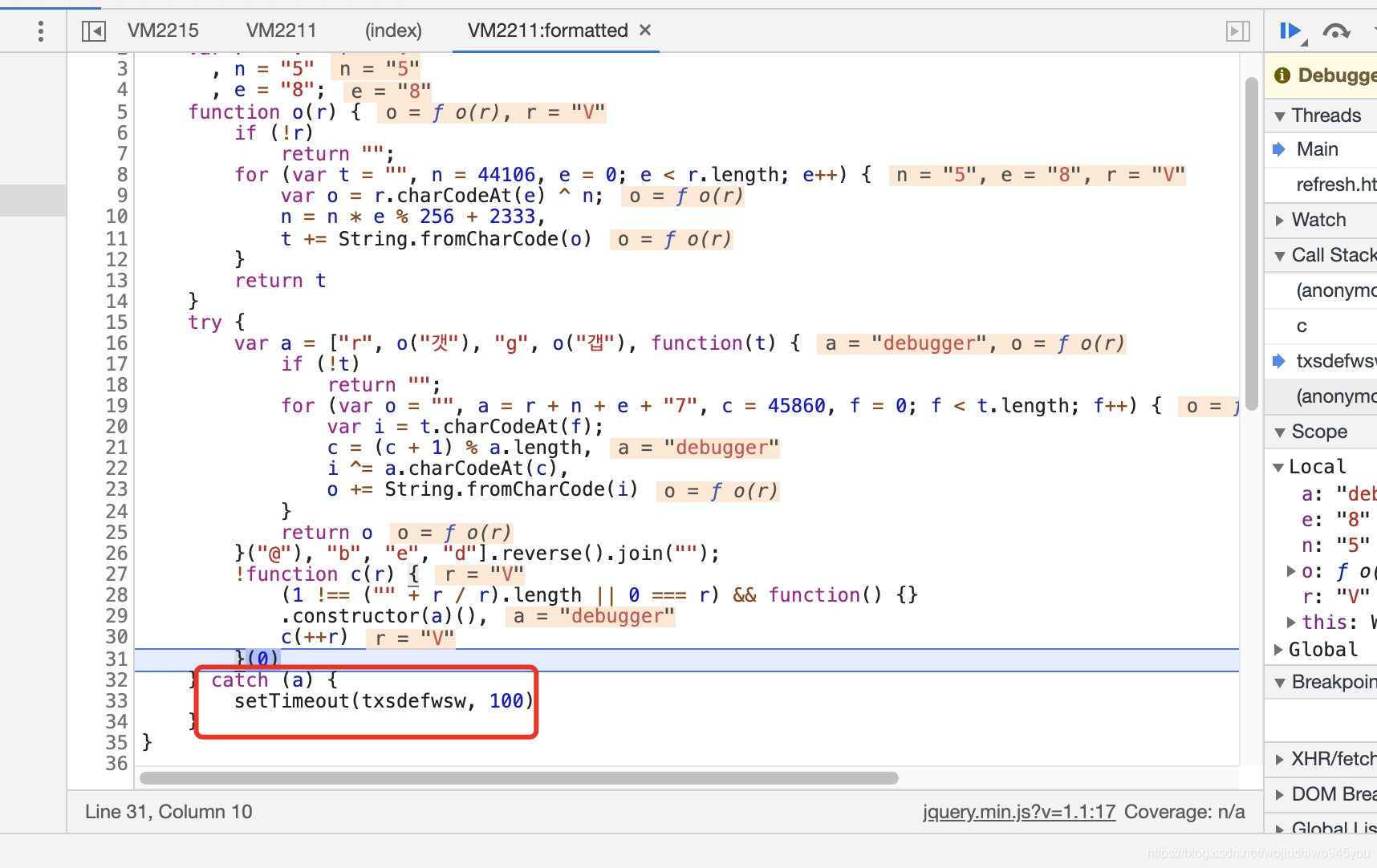Click line number 31 in the gutter
1377x868 pixels.
(x=116, y=659)
